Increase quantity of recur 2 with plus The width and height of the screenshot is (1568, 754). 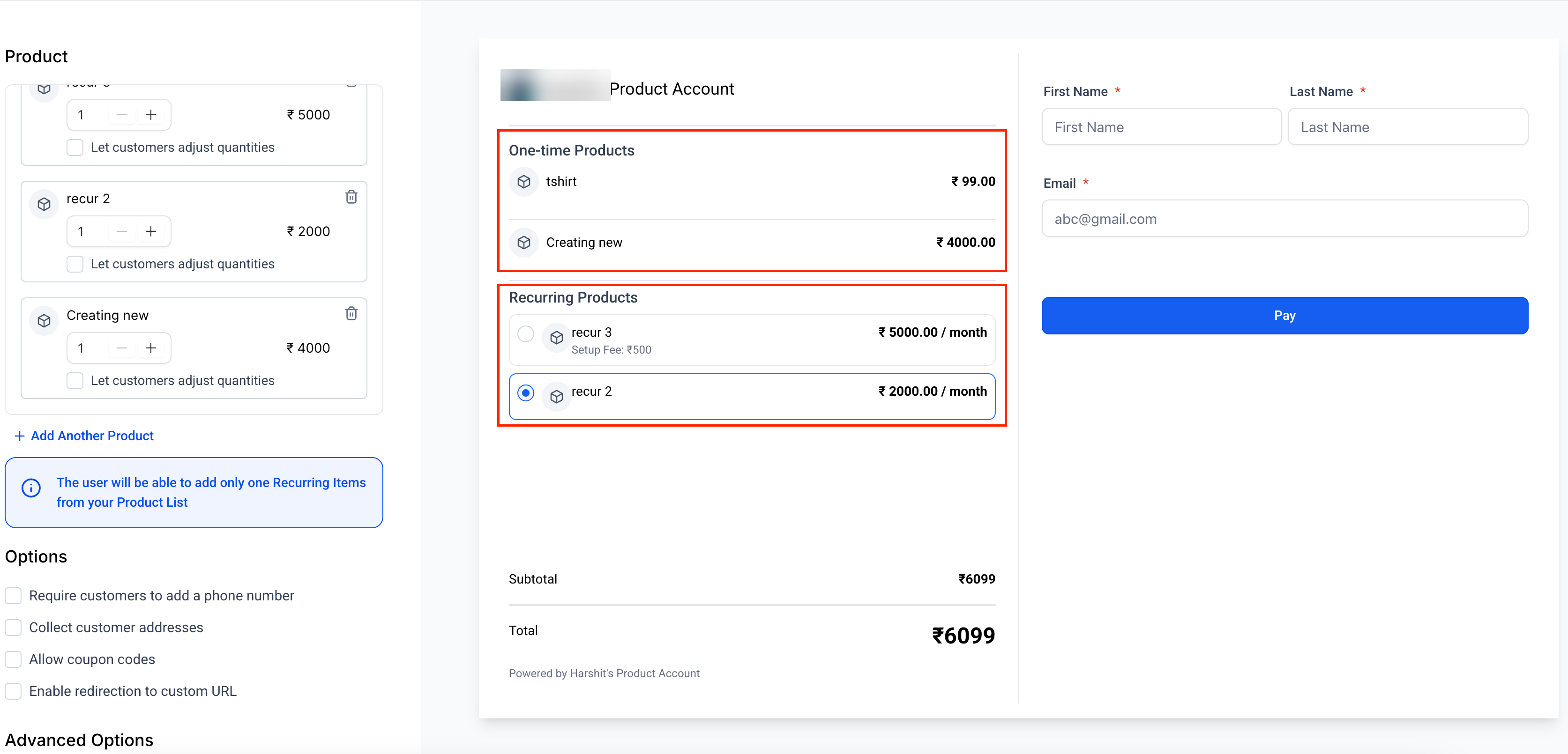click(x=151, y=231)
